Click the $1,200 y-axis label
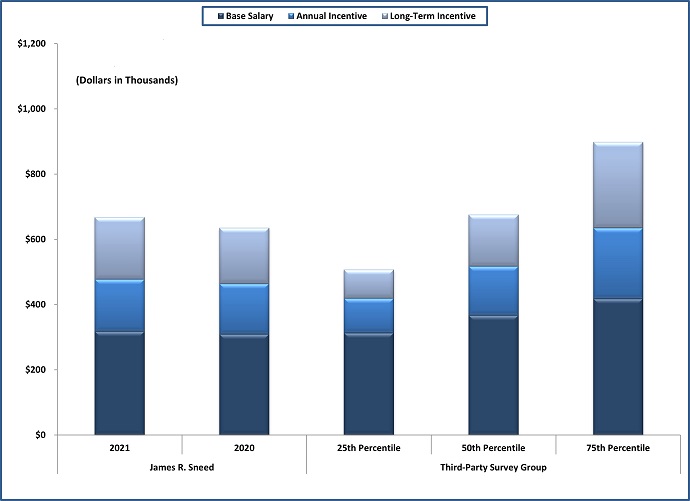The image size is (690, 501). coord(31,44)
